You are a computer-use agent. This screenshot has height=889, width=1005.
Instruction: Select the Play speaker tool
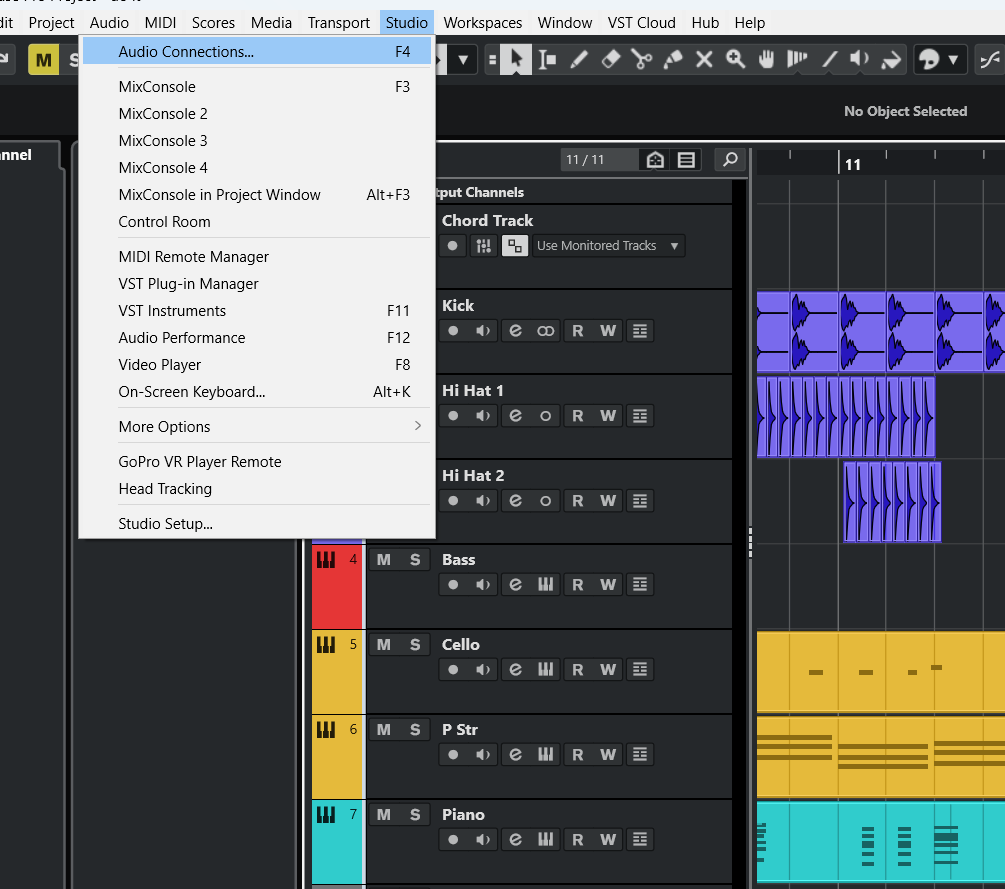click(x=860, y=60)
